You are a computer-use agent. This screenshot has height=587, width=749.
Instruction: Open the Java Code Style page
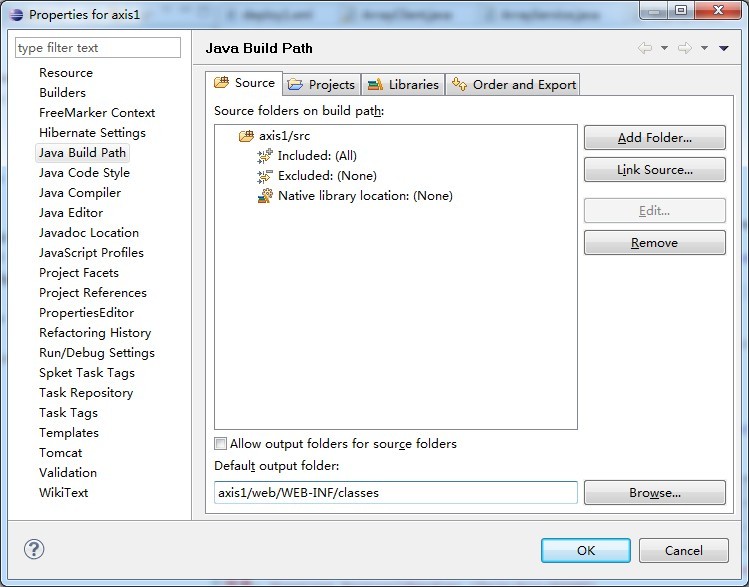tap(84, 173)
